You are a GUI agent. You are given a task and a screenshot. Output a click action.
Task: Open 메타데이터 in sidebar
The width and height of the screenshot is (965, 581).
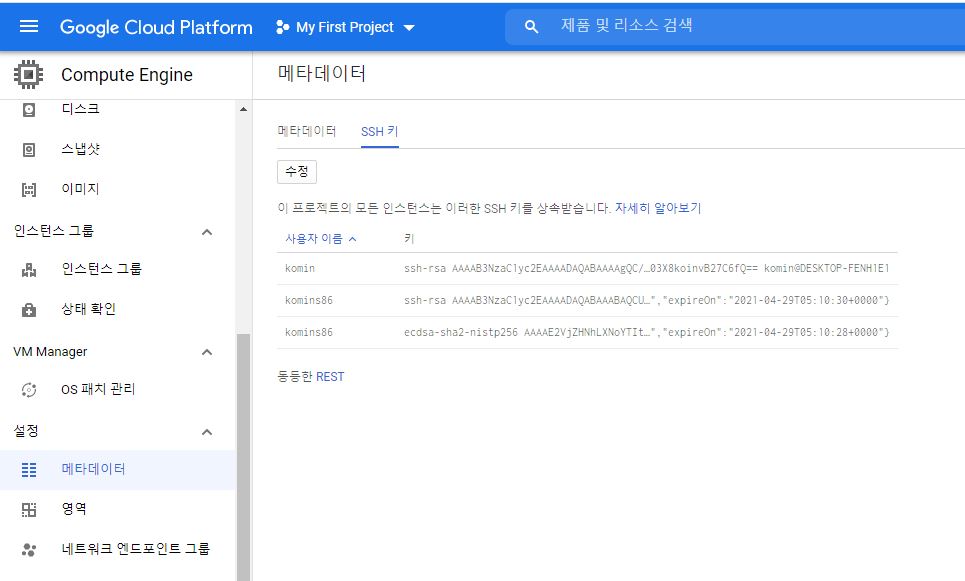click(93, 469)
